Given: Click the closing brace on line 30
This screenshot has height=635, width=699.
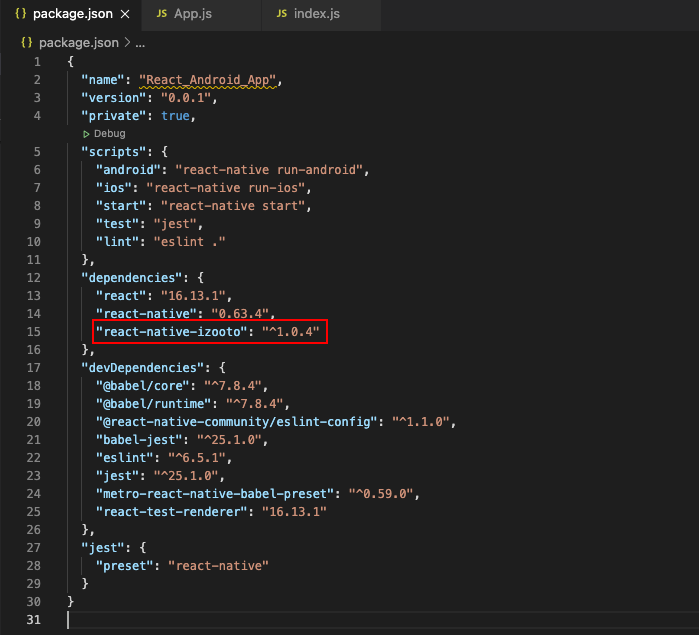Looking at the screenshot, I should 70,602.
